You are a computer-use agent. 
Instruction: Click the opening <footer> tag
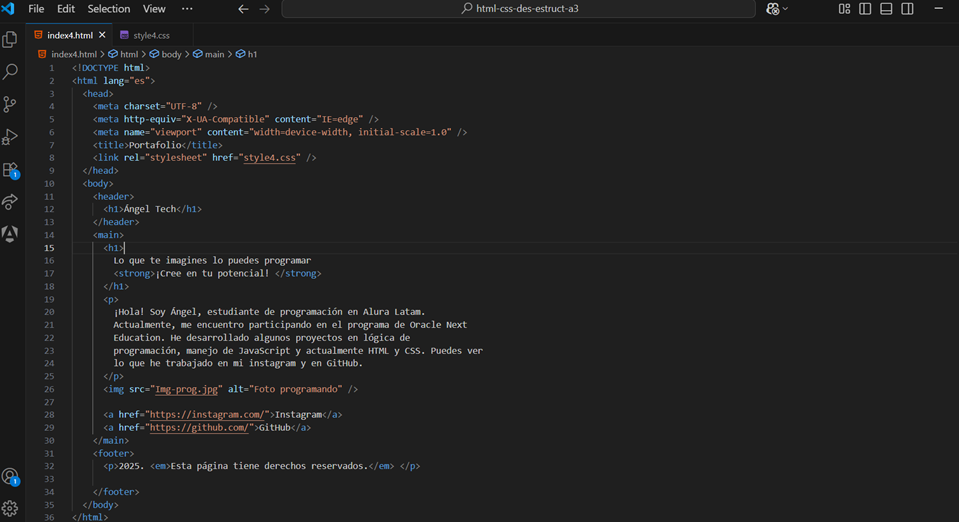pos(114,453)
